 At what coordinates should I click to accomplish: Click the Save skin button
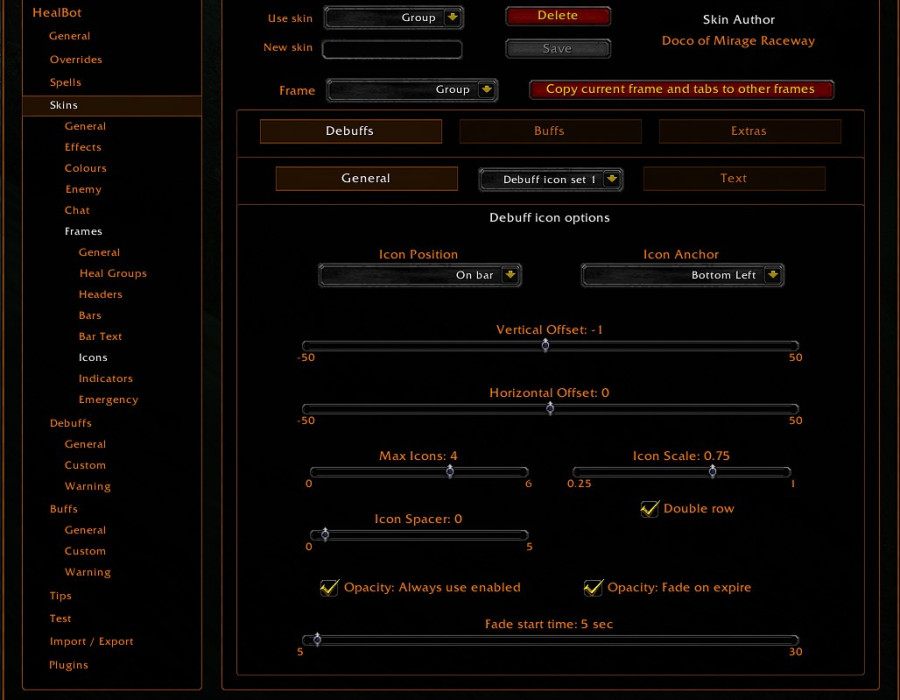coord(558,49)
